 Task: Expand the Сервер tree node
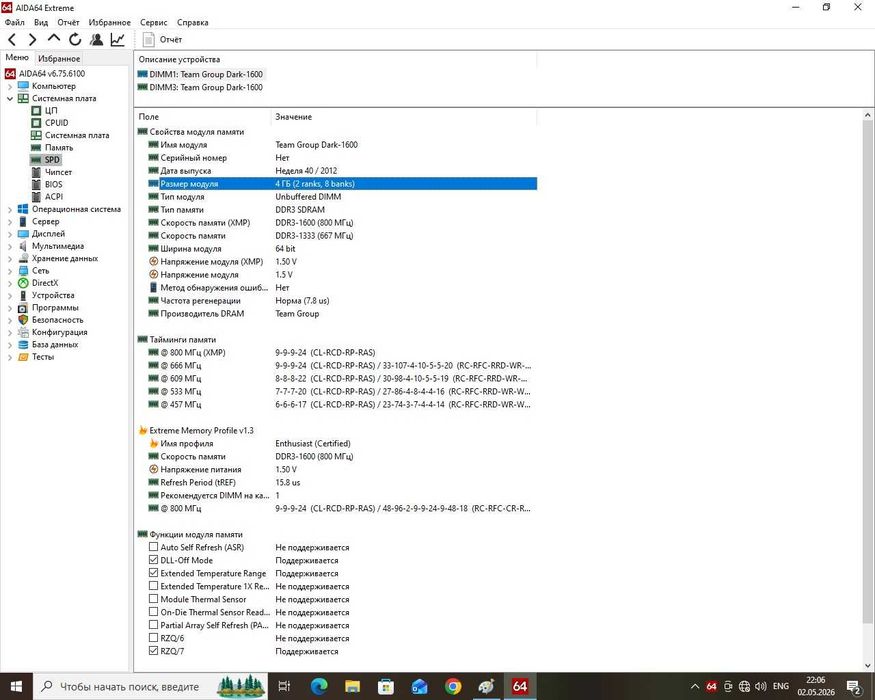tap(9, 222)
